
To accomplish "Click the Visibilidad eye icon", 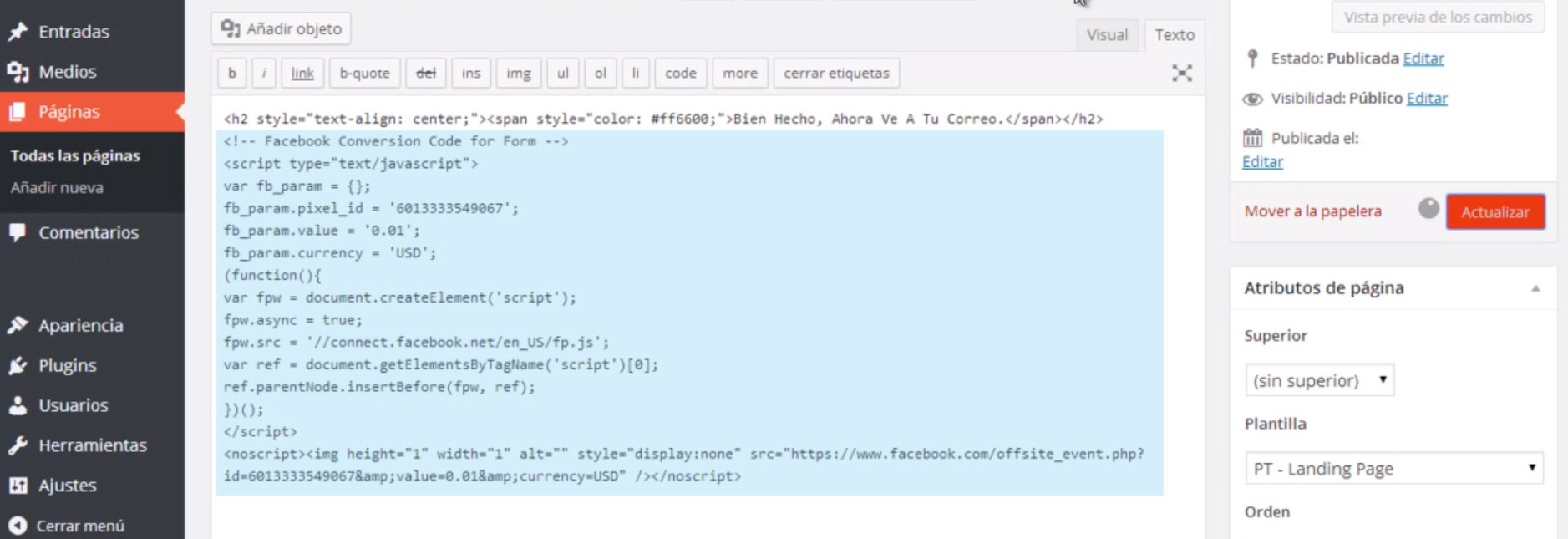I will [1252, 99].
